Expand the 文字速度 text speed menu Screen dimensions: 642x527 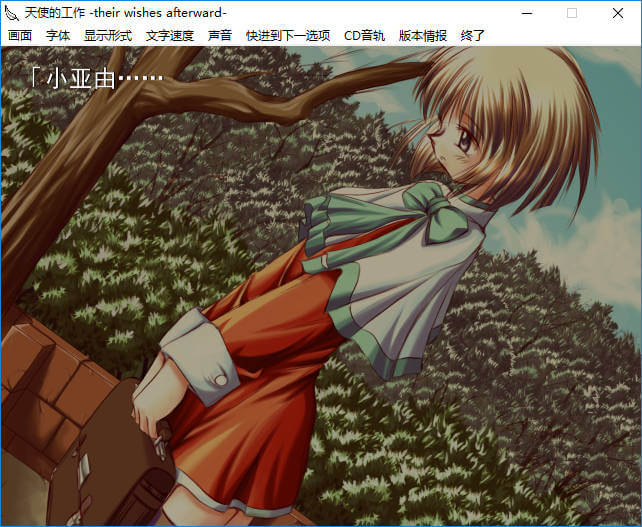[x=169, y=35]
